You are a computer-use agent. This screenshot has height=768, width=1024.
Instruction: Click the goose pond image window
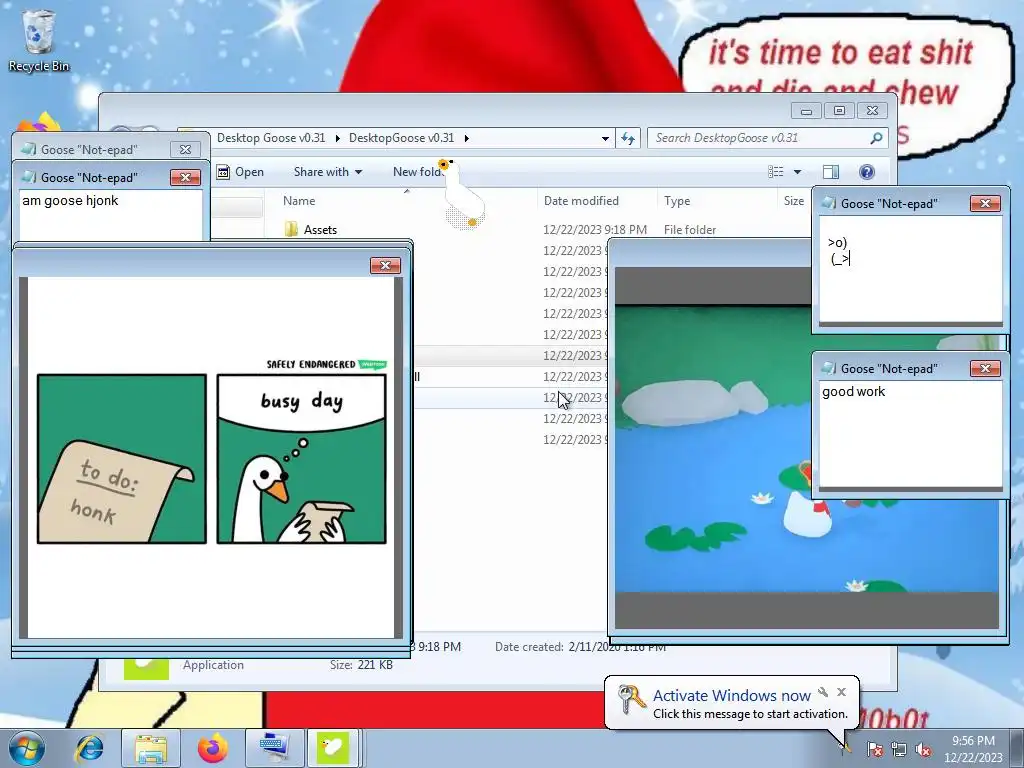pos(712,449)
